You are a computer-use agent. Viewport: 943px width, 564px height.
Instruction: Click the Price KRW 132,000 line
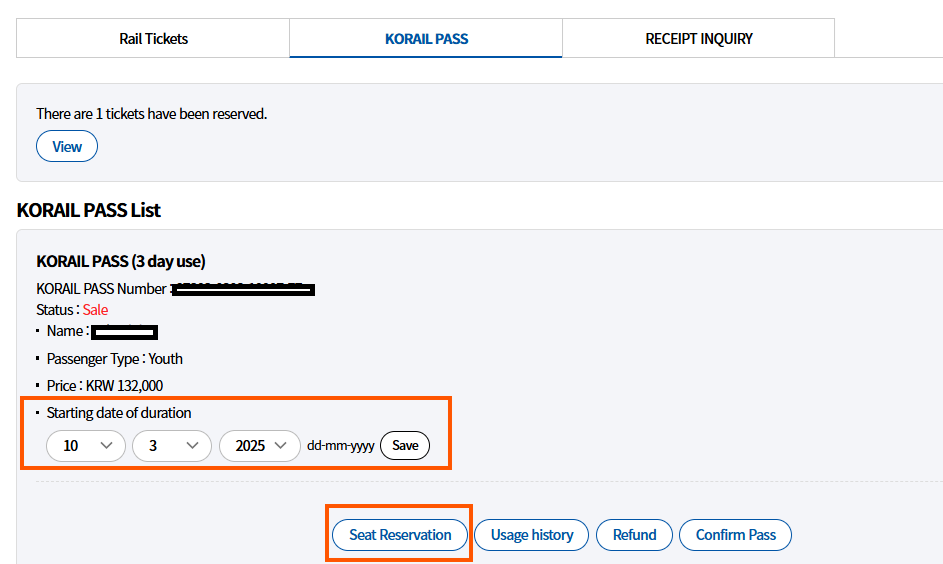105,386
